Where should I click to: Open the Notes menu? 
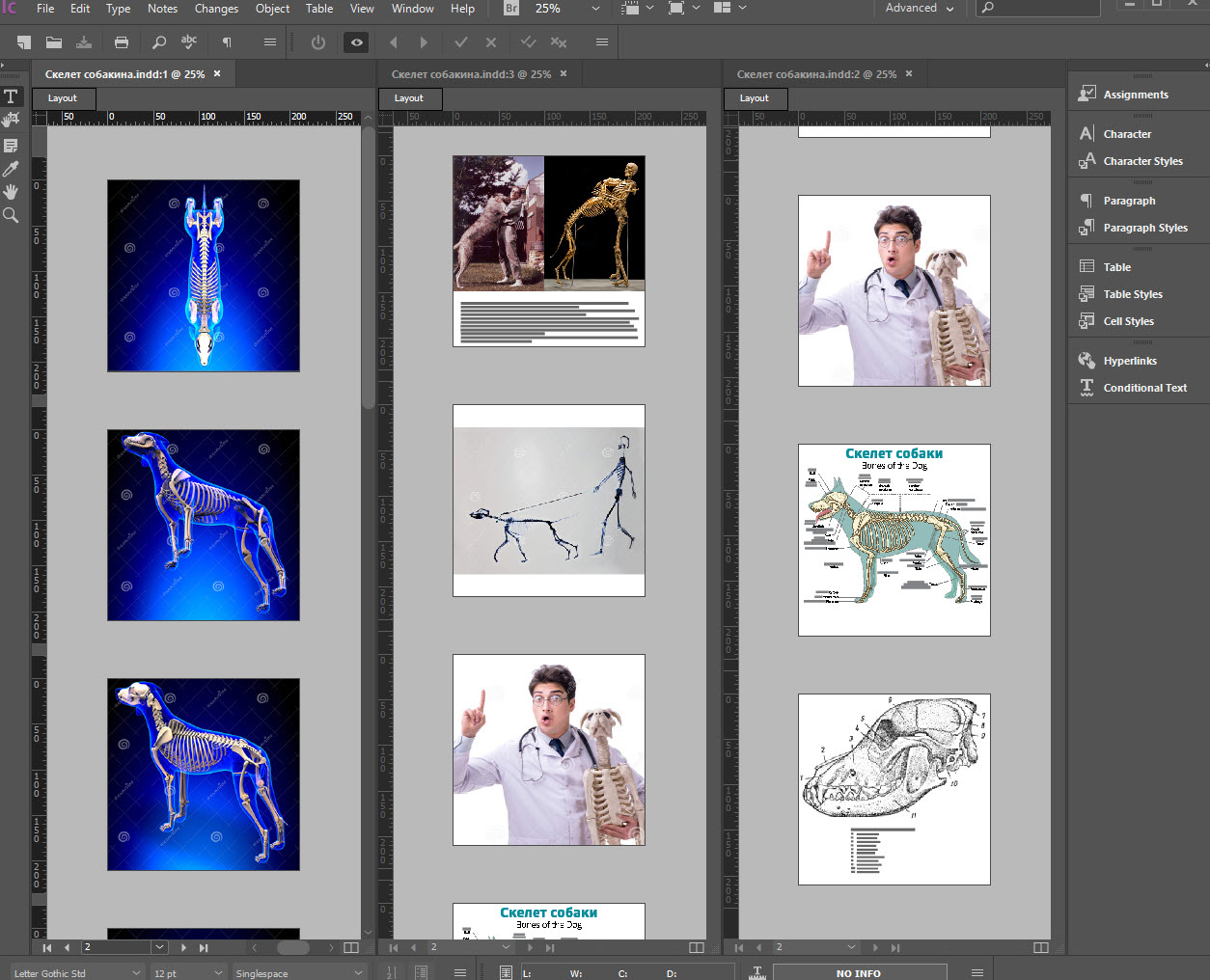tap(162, 9)
